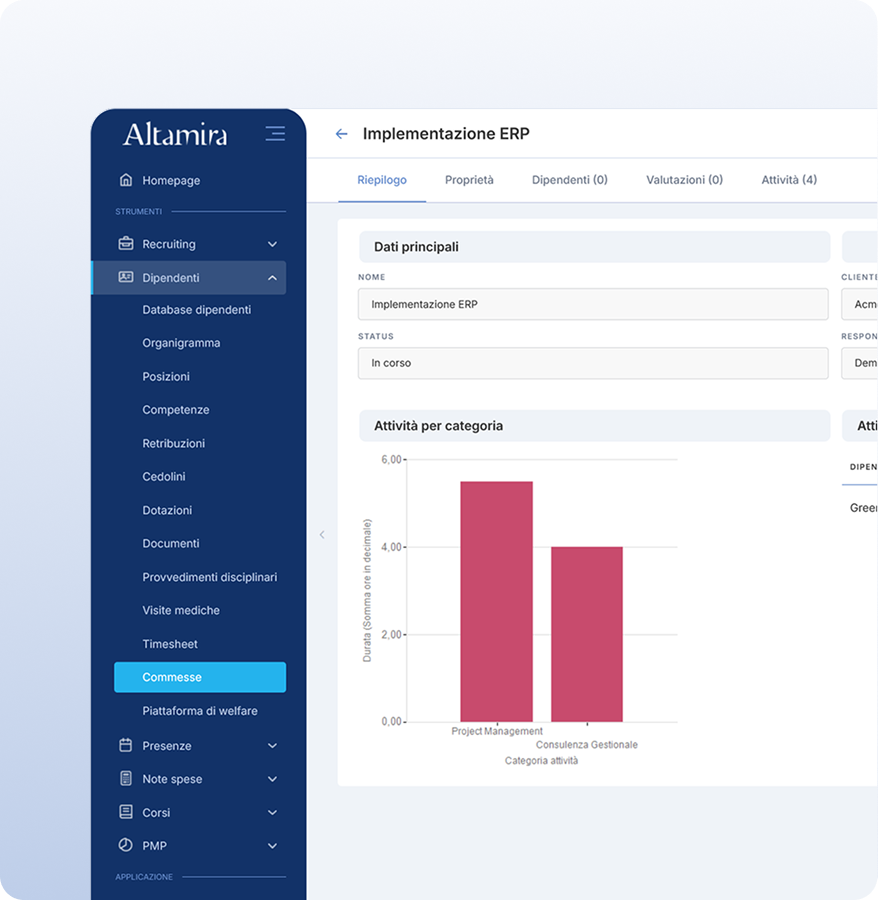
Task: Collapse sidebar using the left edge arrow
Action: tap(322, 535)
